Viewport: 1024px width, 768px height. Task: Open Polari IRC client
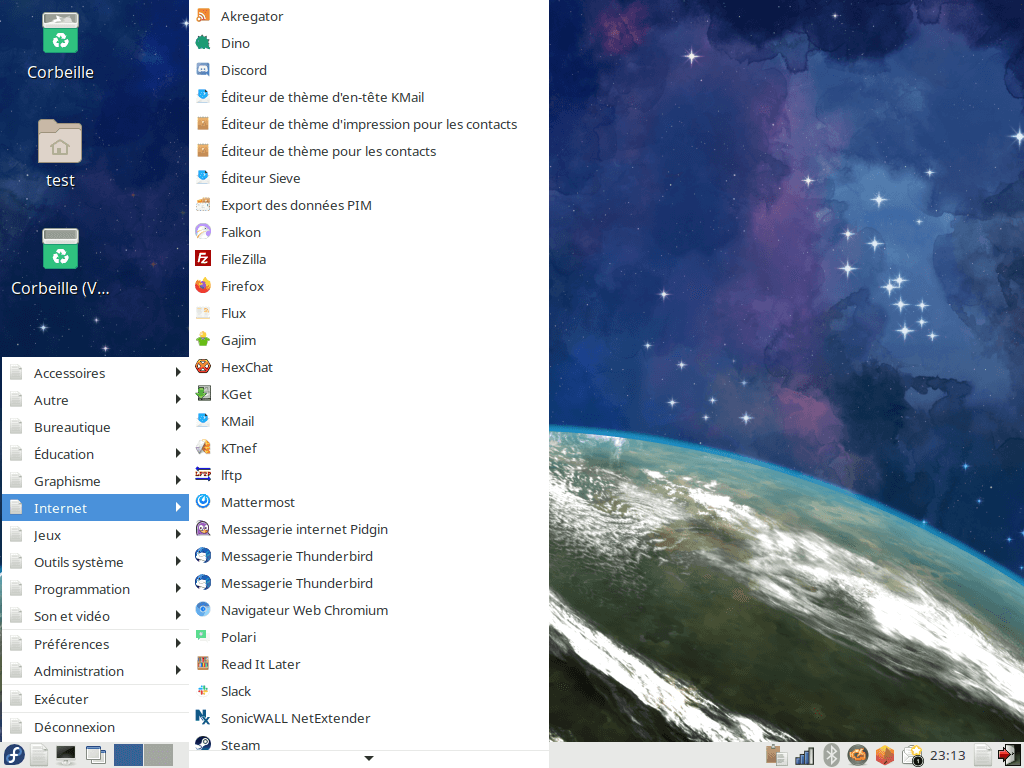[368, 637]
